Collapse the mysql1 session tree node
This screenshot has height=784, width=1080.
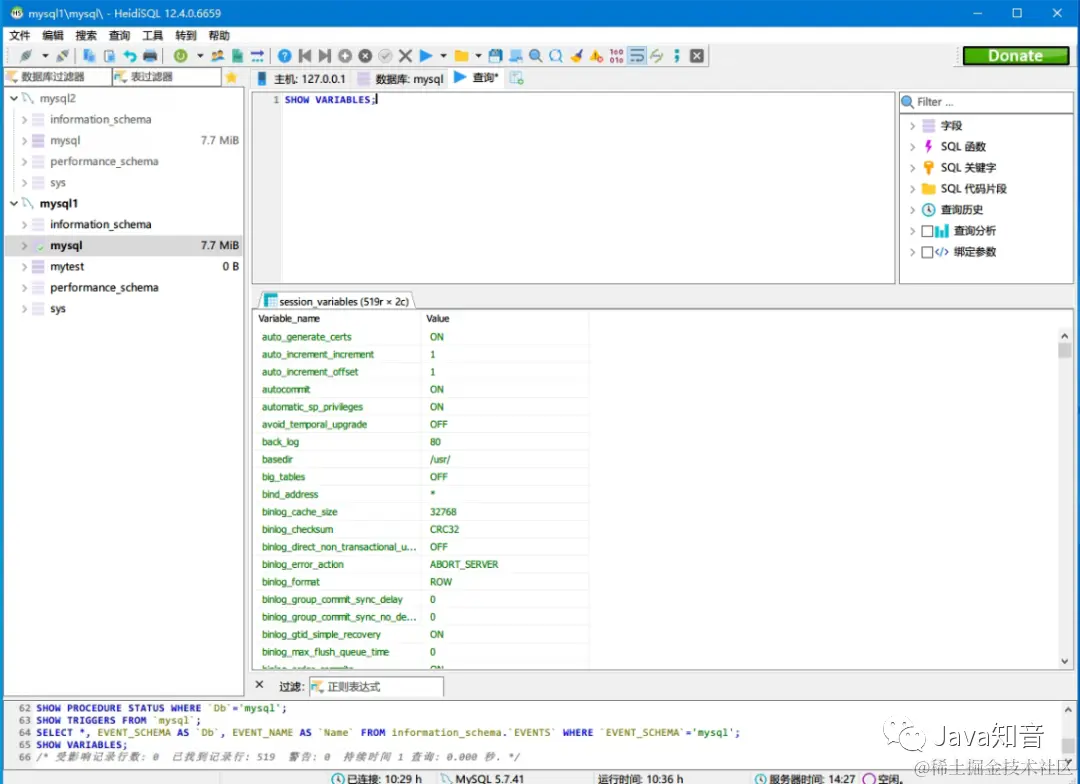[14, 203]
